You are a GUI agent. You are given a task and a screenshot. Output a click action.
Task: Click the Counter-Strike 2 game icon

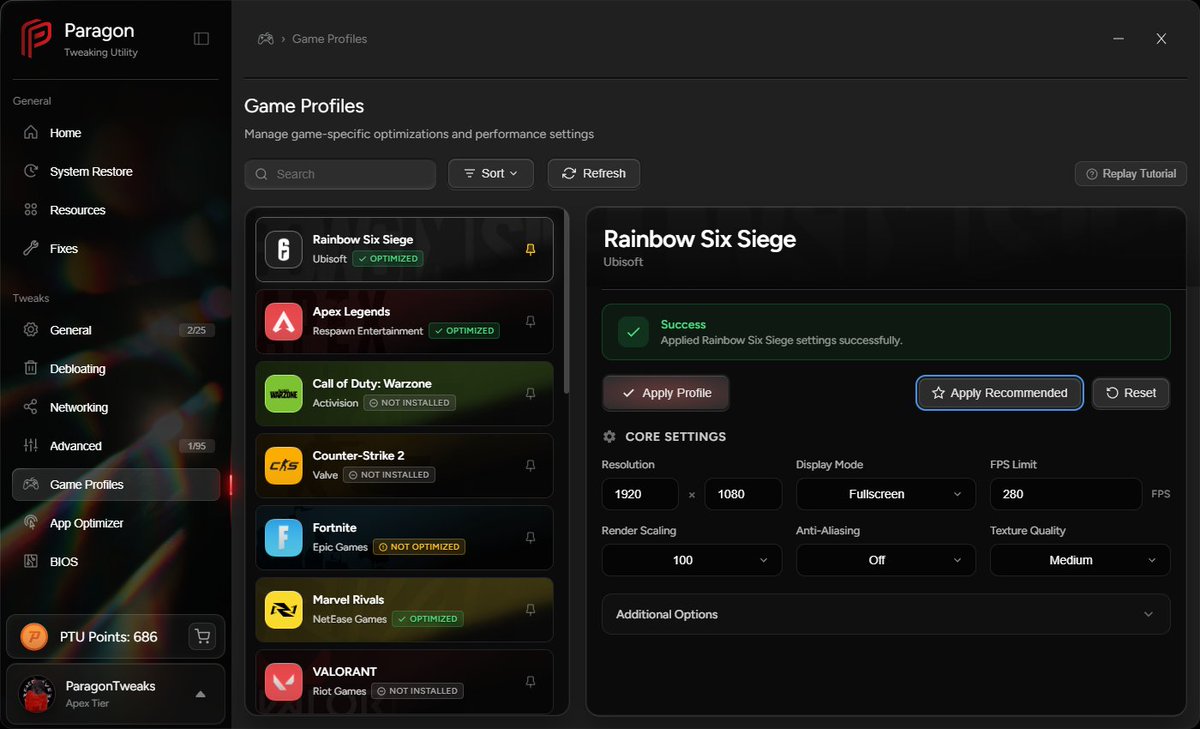pos(283,465)
